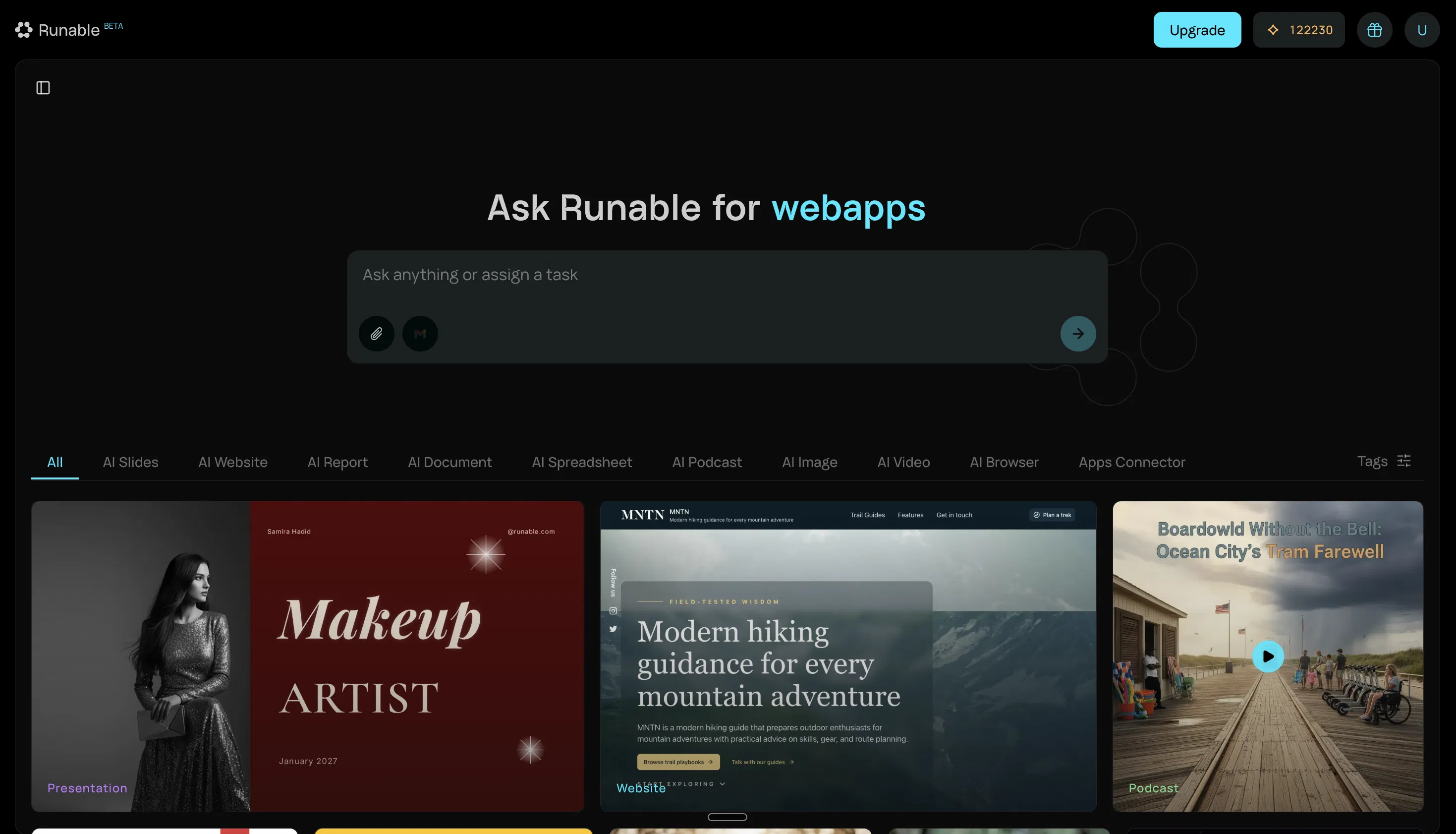
Task: Submit the prompt with the arrow icon
Action: (1078, 333)
